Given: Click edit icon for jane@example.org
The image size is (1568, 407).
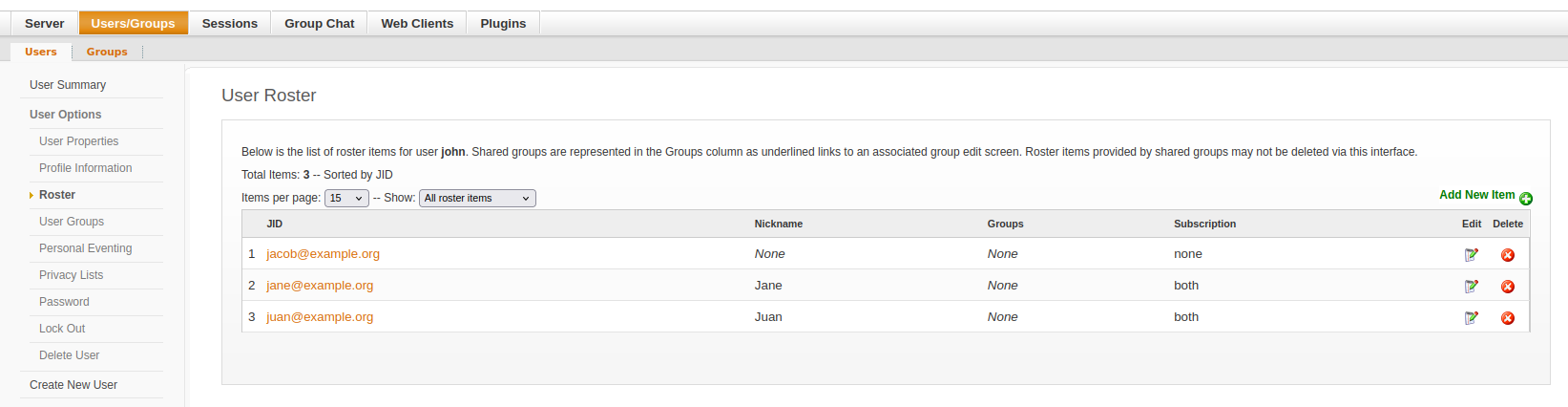Looking at the screenshot, I should click(1471, 287).
